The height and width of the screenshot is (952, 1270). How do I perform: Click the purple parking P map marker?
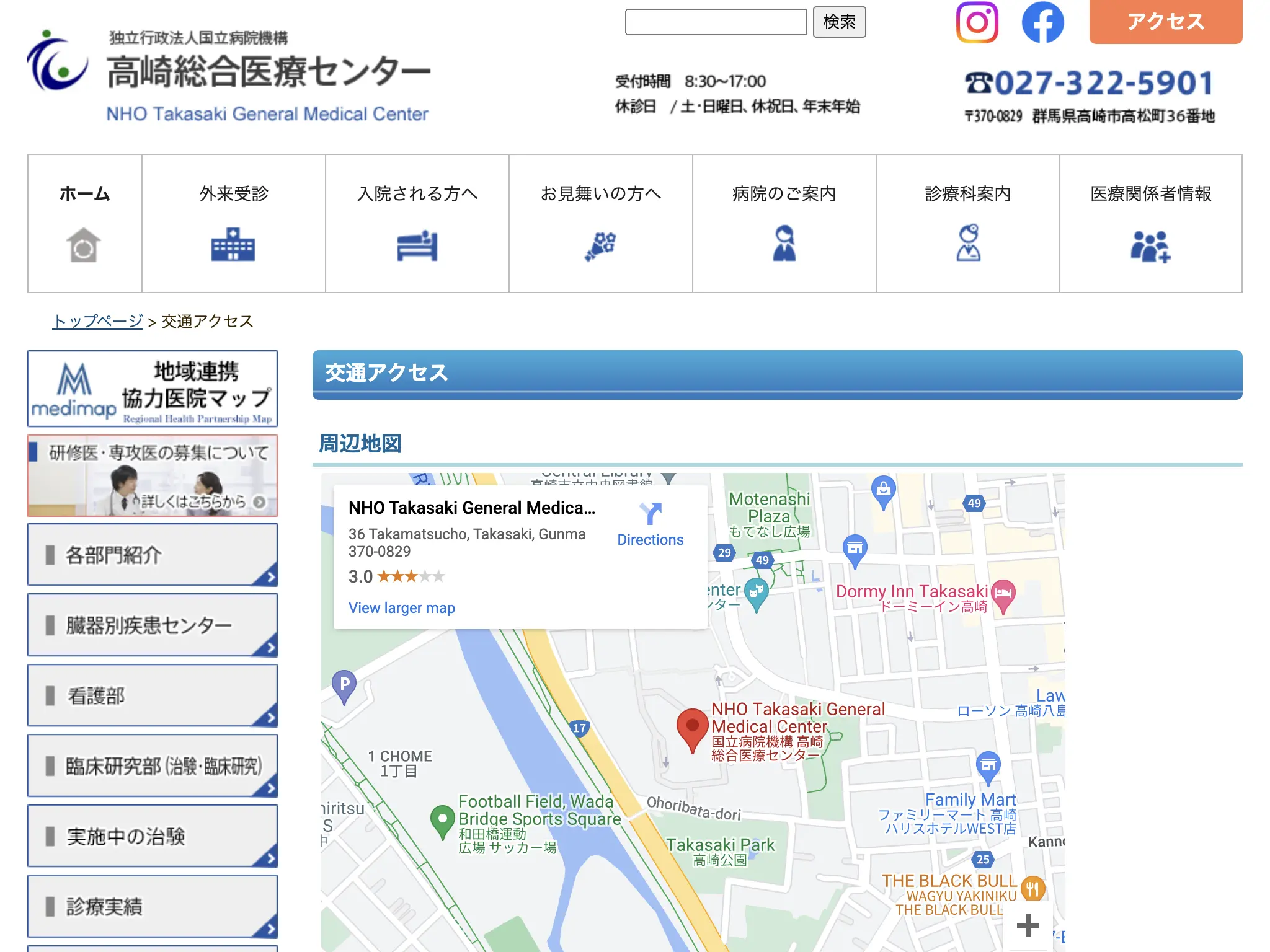point(344,687)
